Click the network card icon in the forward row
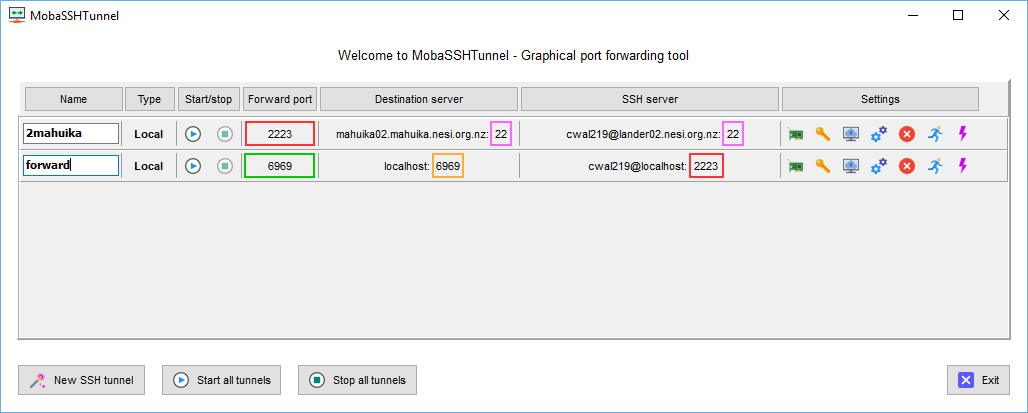 click(795, 166)
